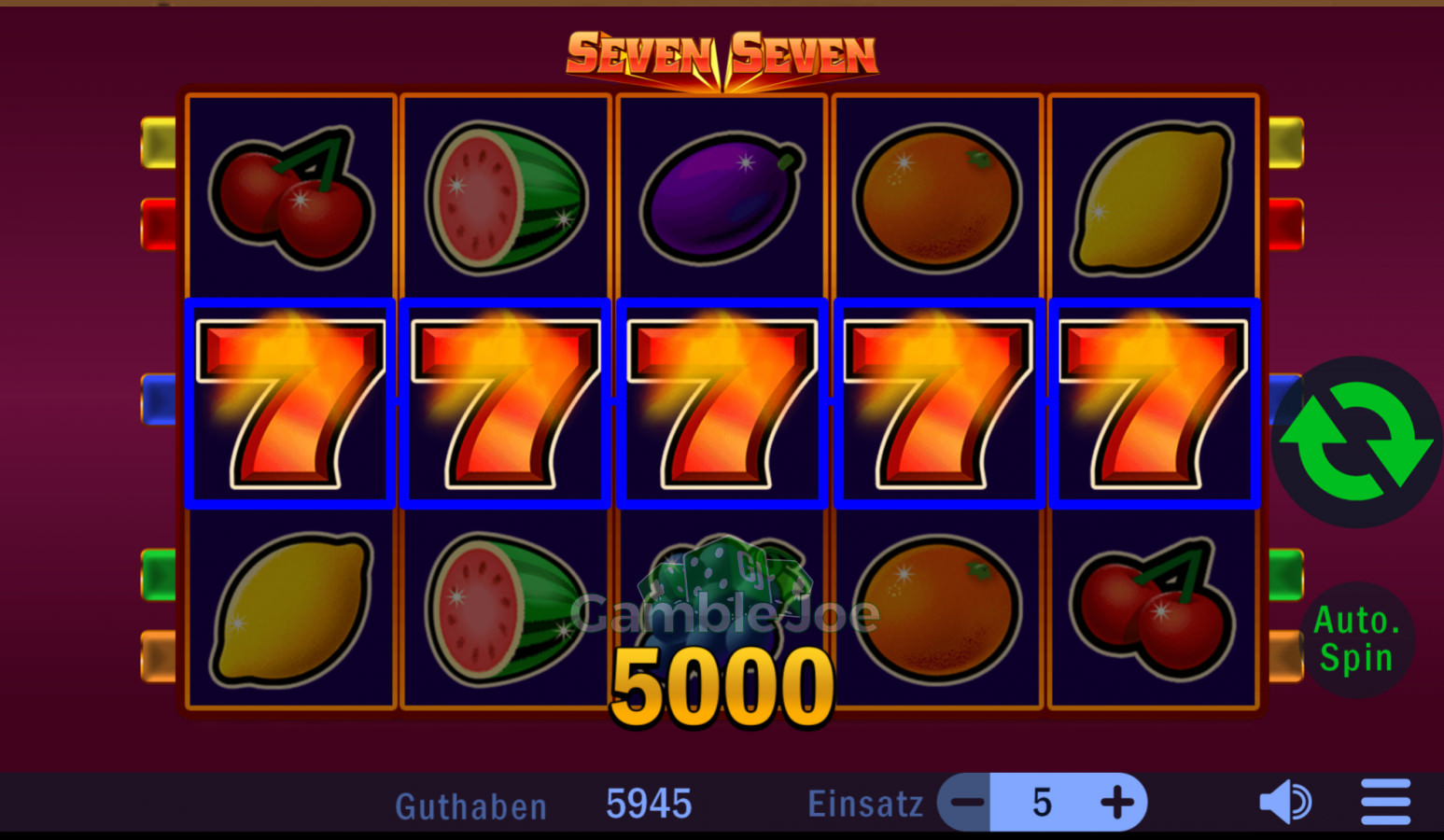The height and width of the screenshot is (840, 1444).
Task: Select the yellow payline marker on right
Action: [1285, 143]
